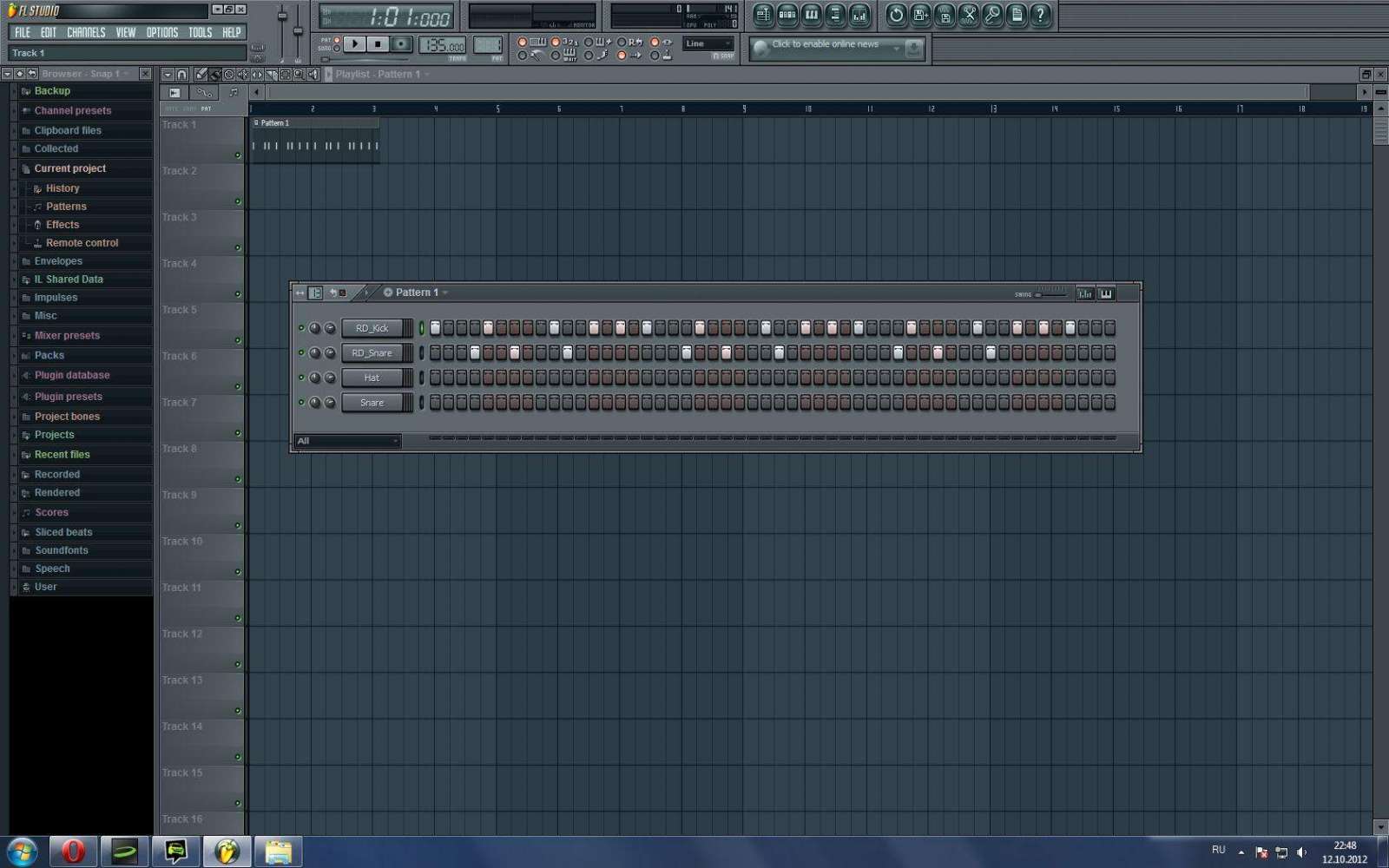This screenshot has height=868, width=1389.
Task: Open the All channel filter dropdown
Action: click(347, 441)
